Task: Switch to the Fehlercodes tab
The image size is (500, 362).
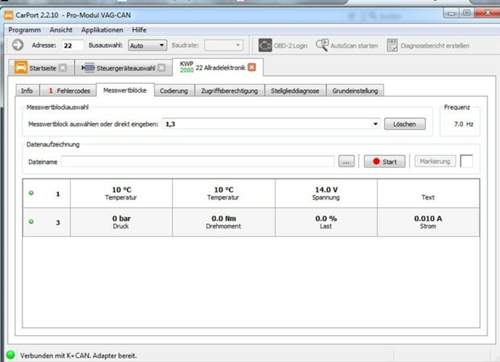Action: click(x=69, y=91)
